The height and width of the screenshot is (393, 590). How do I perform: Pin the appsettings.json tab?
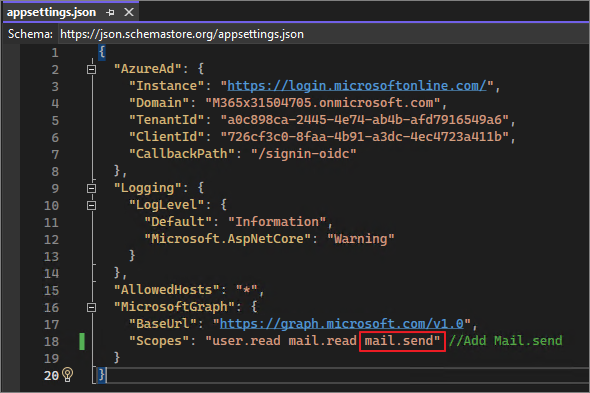click(110, 12)
